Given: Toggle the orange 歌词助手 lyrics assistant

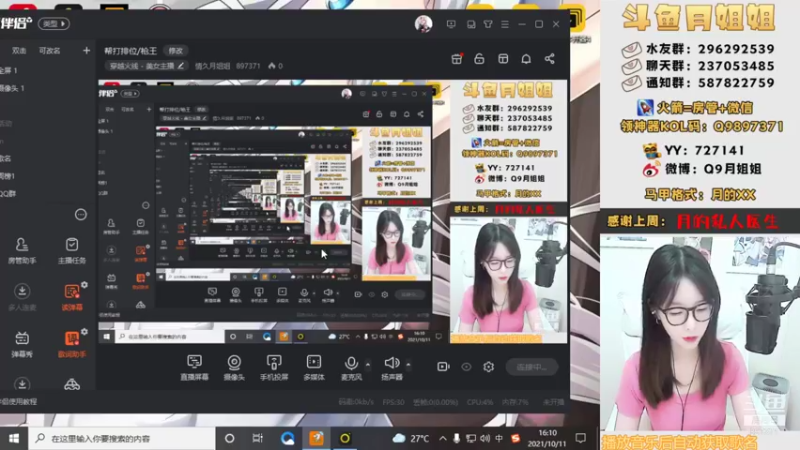Looking at the screenshot, I should coord(71,344).
